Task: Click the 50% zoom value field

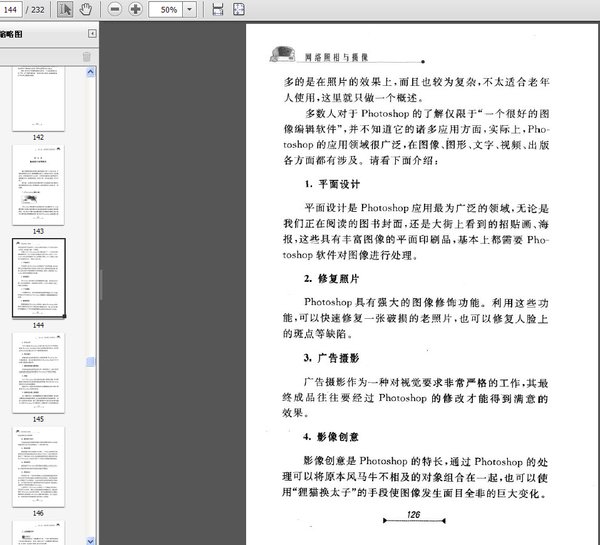Action: 166,10
